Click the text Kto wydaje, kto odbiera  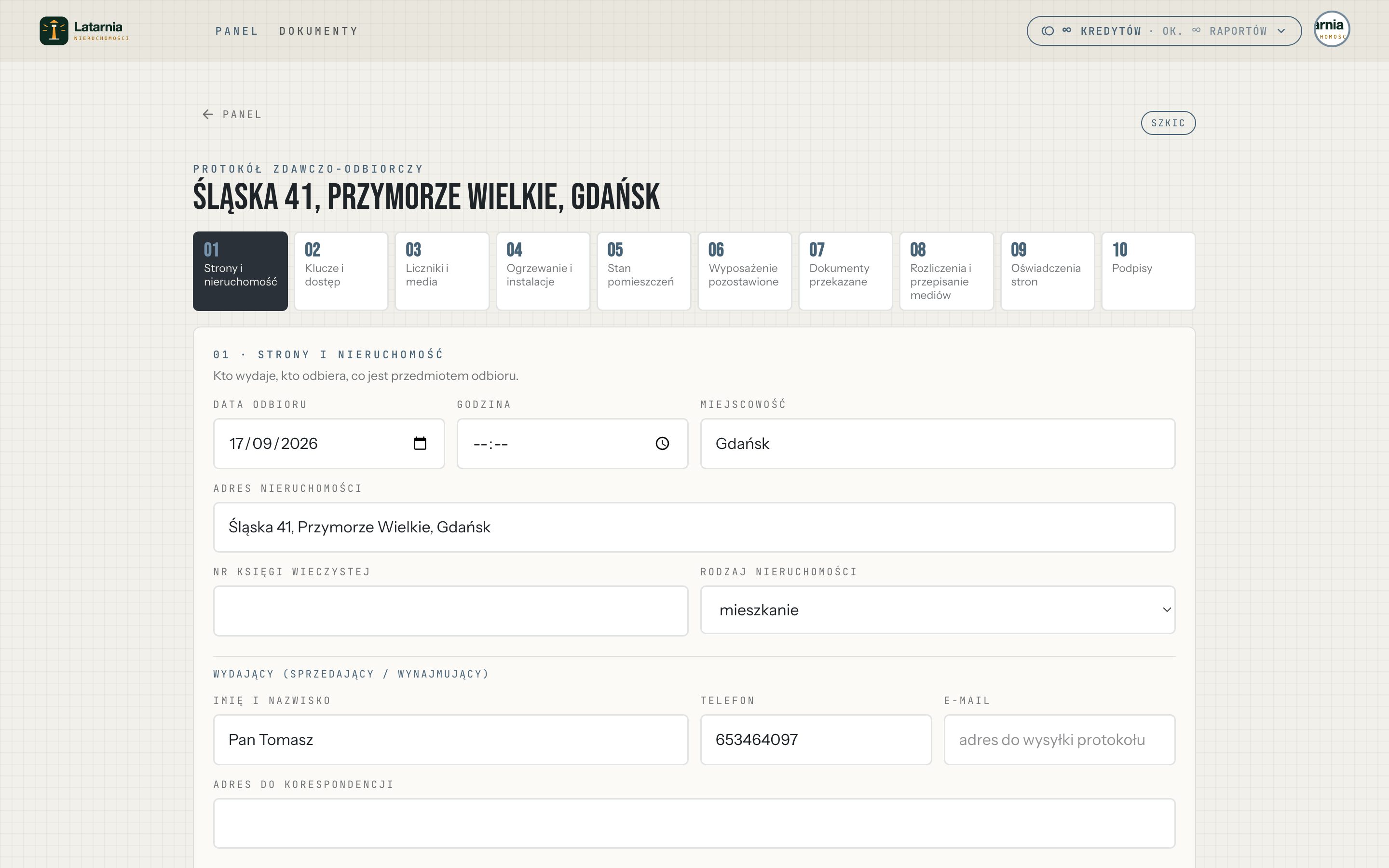pos(366,376)
